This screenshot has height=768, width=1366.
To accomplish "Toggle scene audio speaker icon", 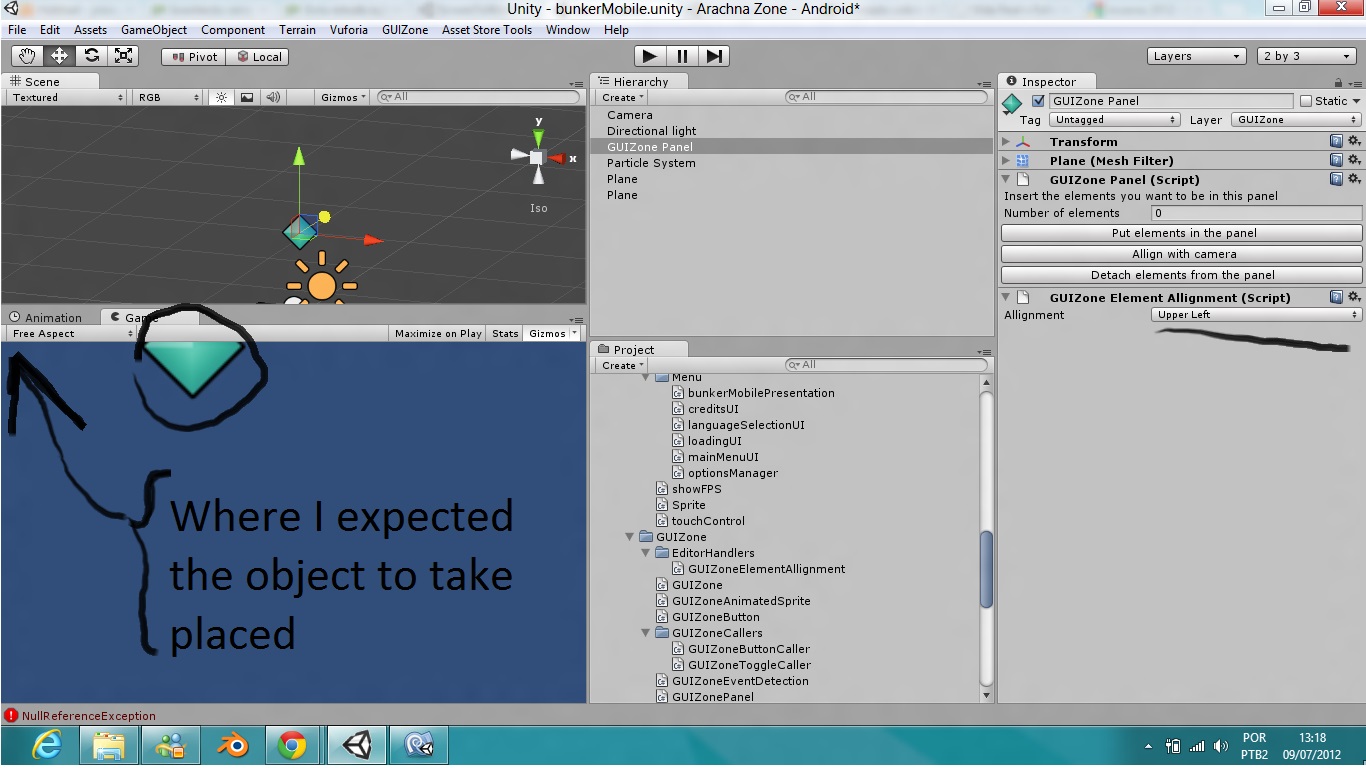I will [x=272, y=97].
